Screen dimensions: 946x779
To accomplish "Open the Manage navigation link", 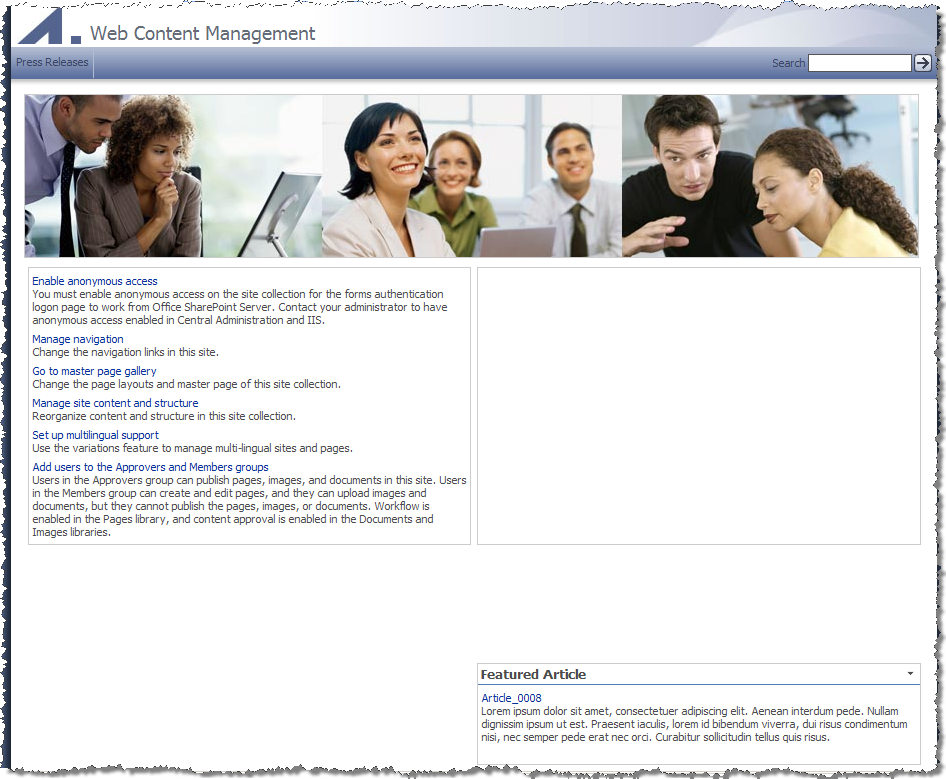I will coord(78,339).
